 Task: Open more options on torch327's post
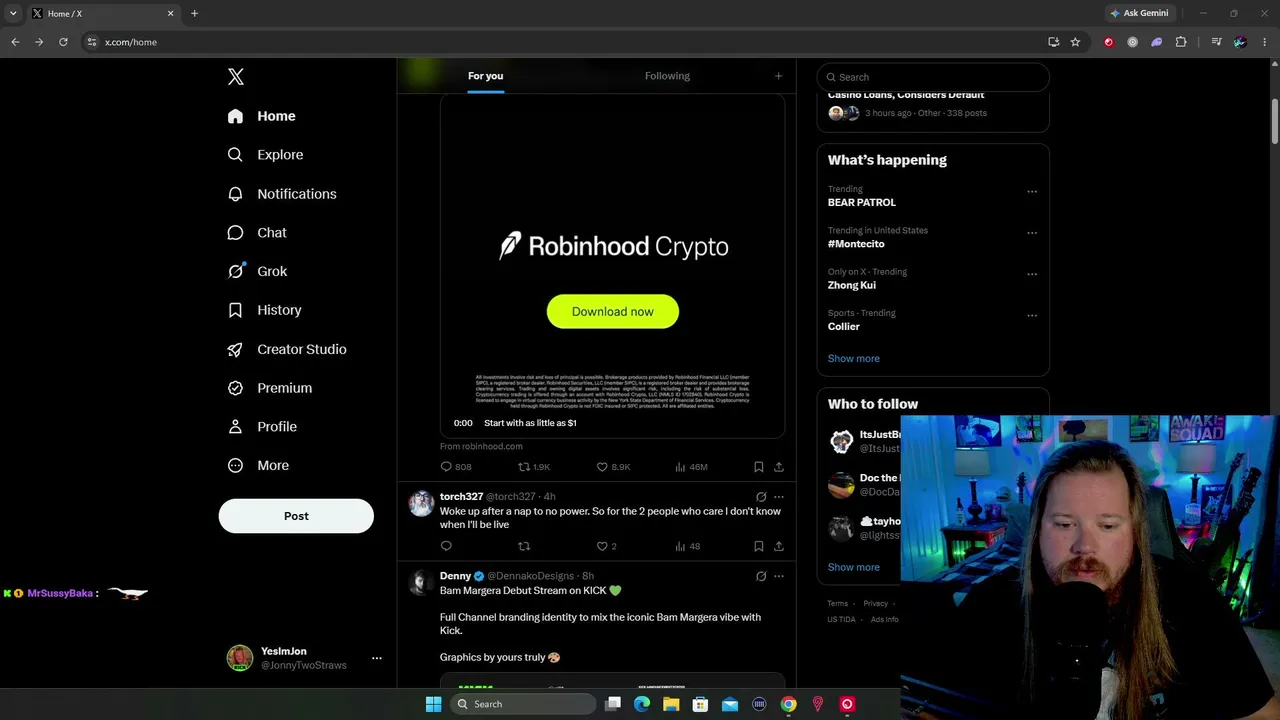coord(779,497)
